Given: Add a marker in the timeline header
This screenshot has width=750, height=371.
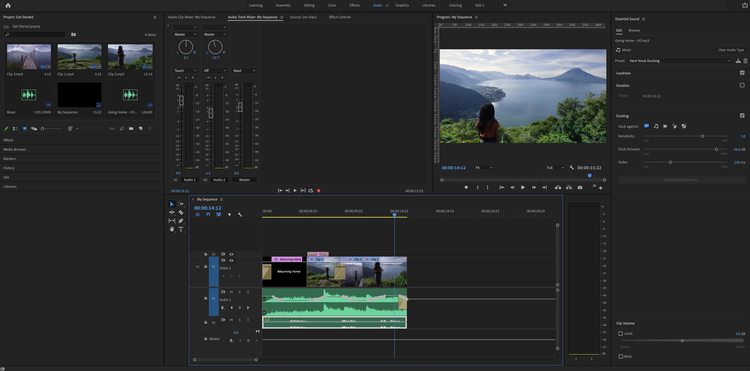Looking at the screenshot, I should (229, 215).
